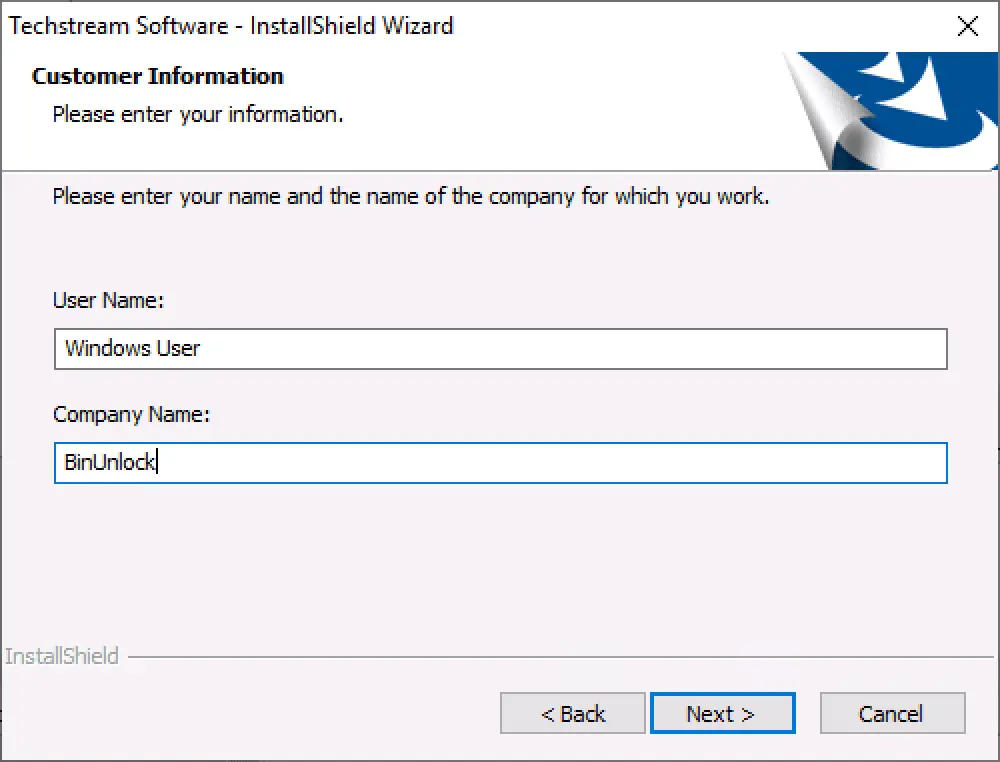Image resolution: width=1000 pixels, height=762 pixels.
Task: Click the Techstream Software window title
Action: [230, 26]
